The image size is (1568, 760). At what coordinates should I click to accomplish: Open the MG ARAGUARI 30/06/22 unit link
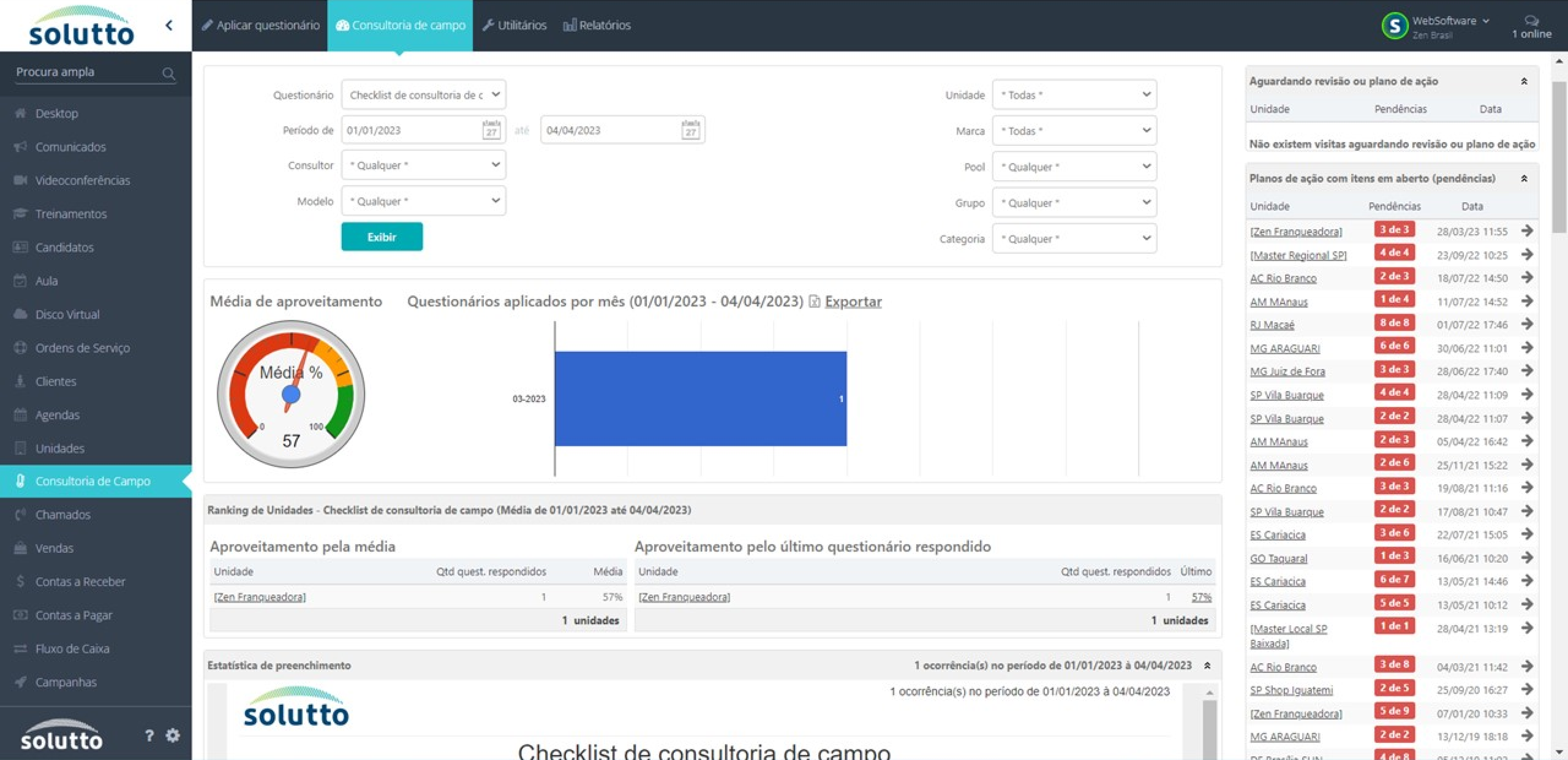[x=1284, y=348]
